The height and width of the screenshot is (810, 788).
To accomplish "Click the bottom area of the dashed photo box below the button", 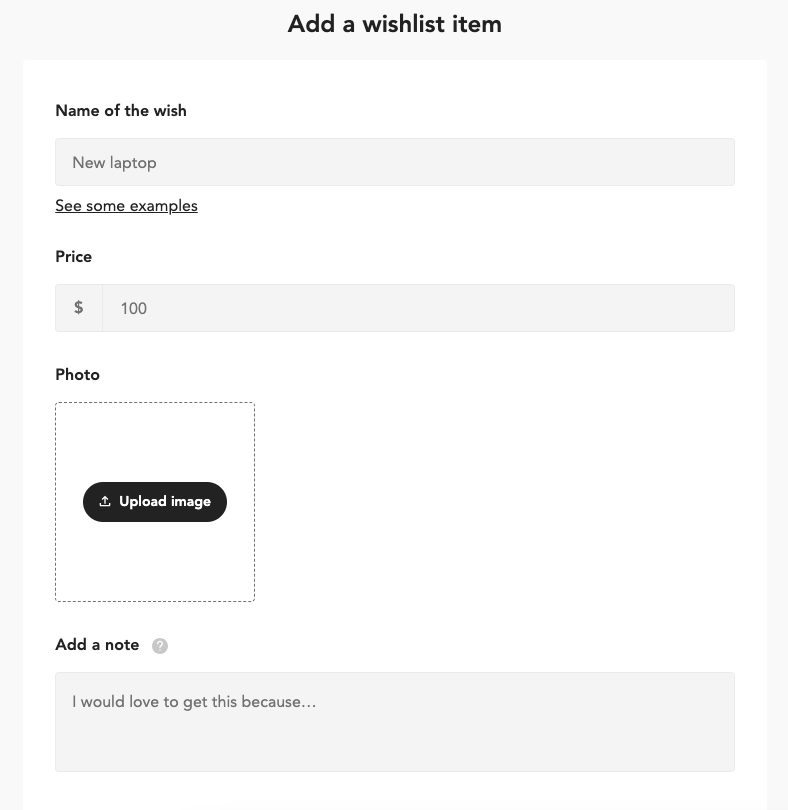I will tap(155, 565).
